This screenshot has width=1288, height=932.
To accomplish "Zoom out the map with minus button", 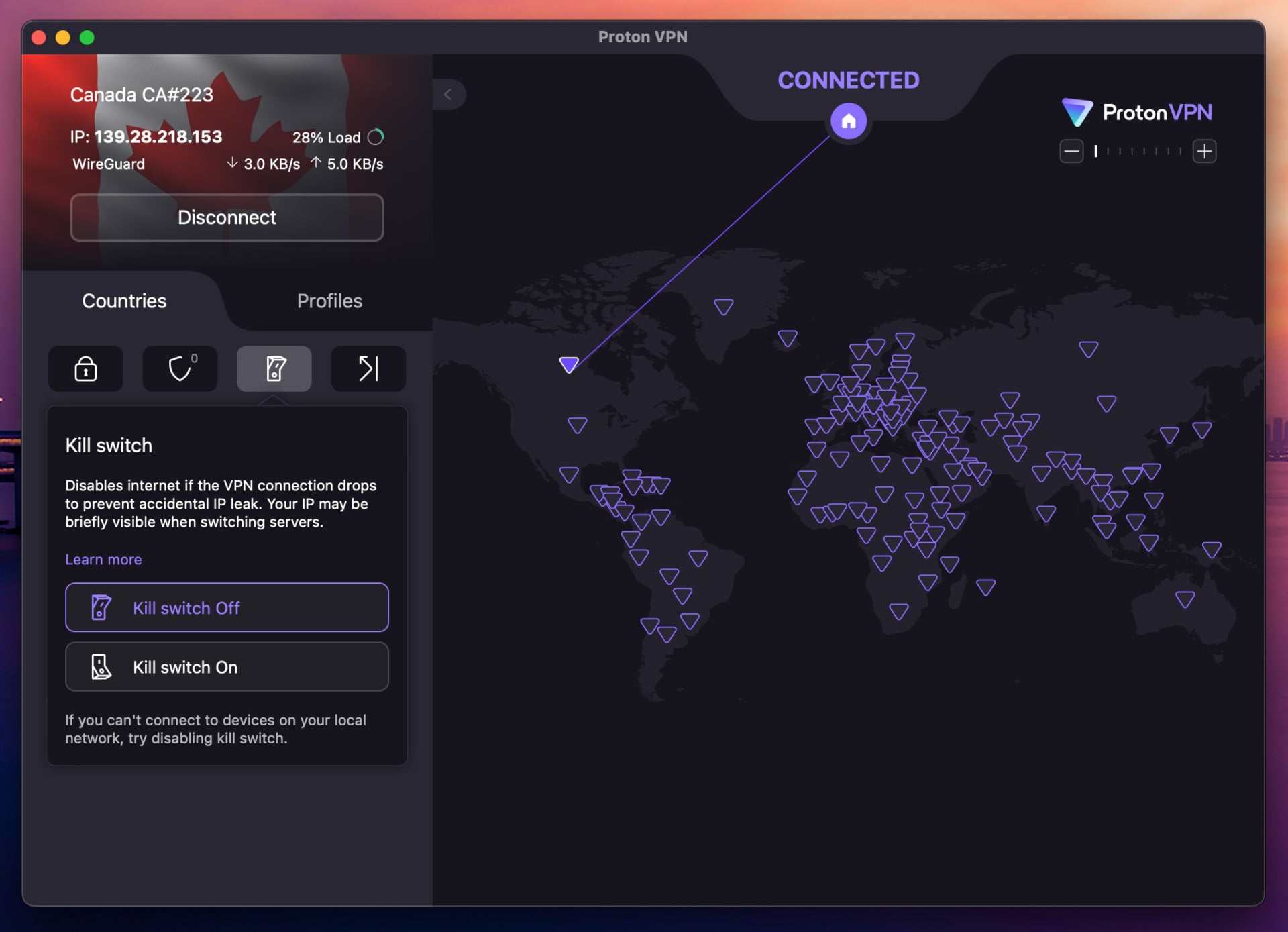I will point(1071,151).
